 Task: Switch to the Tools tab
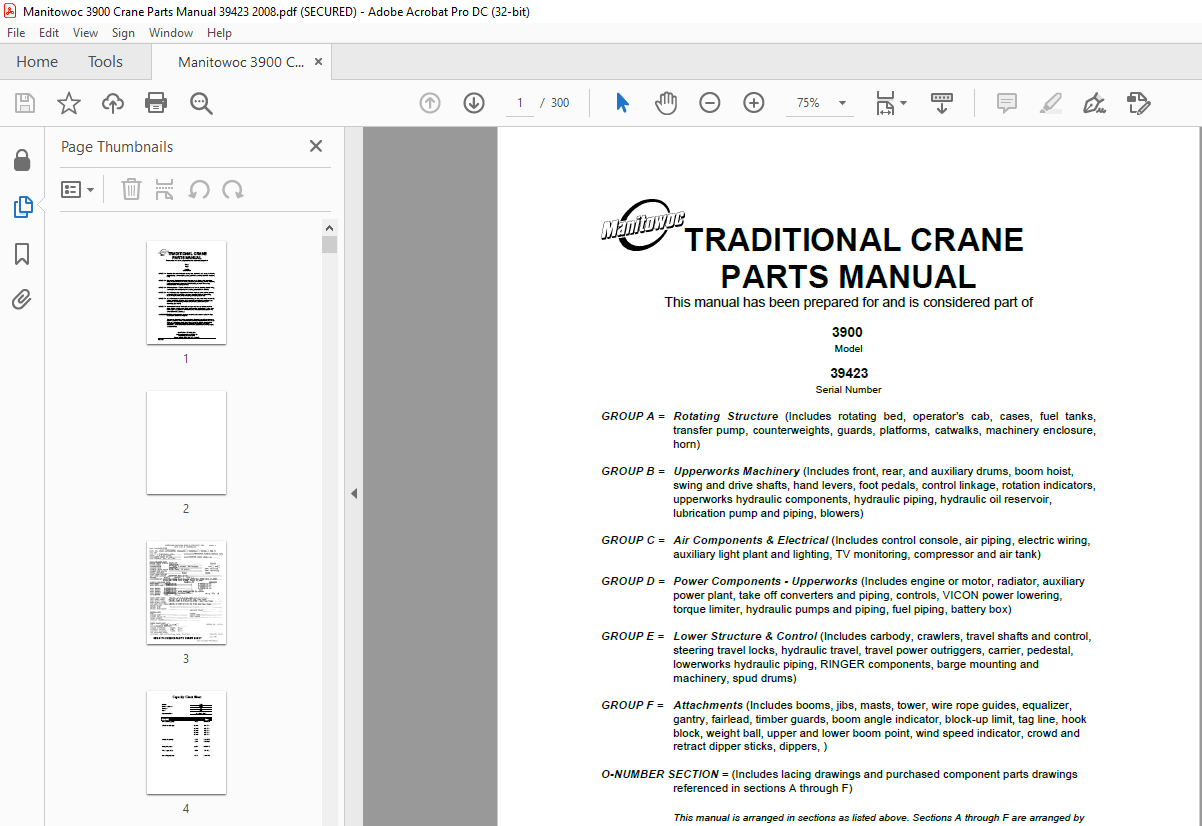point(105,62)
